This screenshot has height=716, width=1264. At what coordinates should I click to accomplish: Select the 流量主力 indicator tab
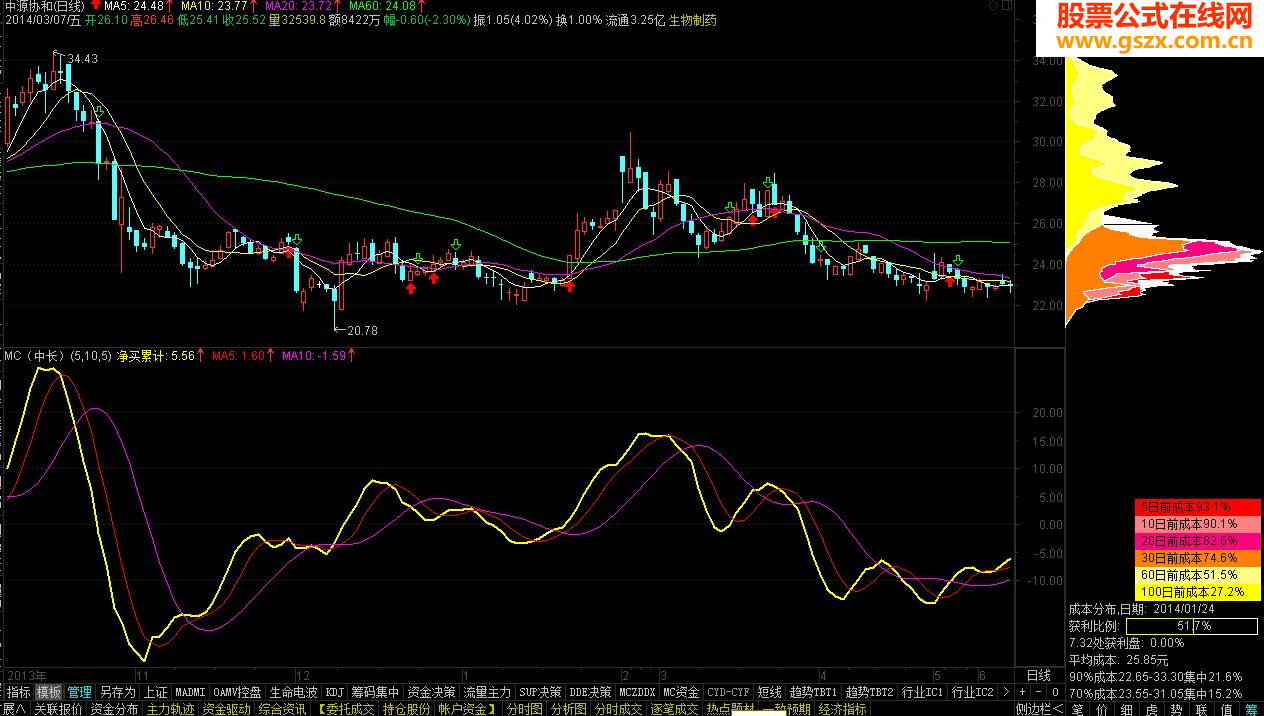pyautogui.click(x=487, y=692)
